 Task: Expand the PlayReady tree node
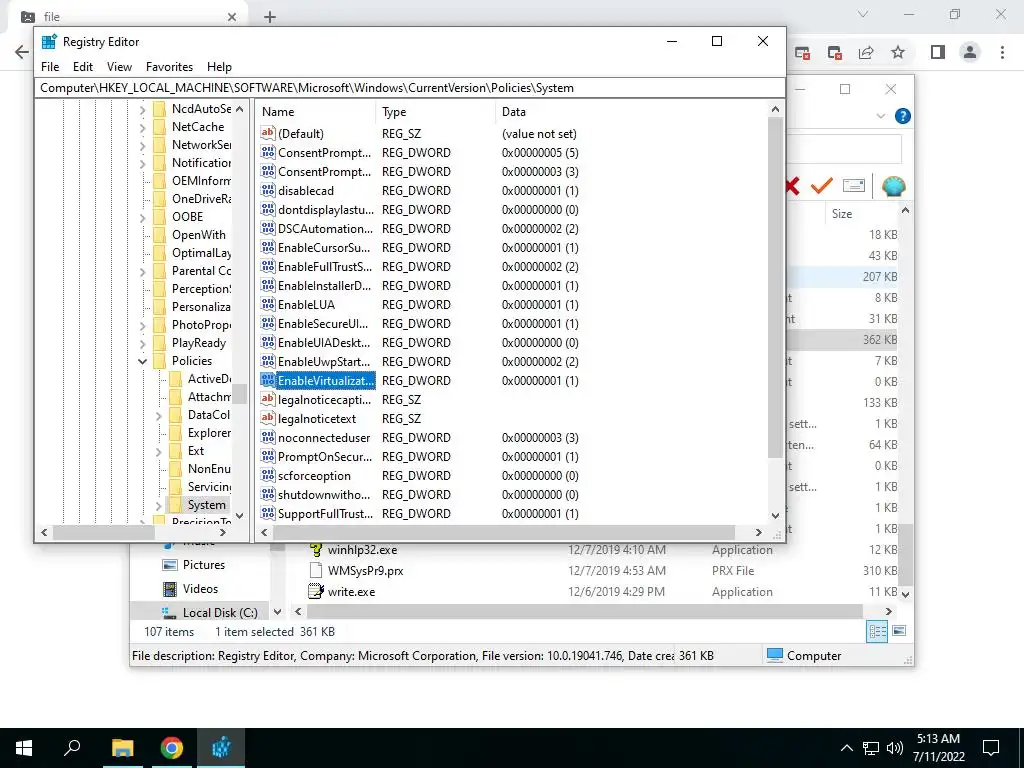(142, 343)
